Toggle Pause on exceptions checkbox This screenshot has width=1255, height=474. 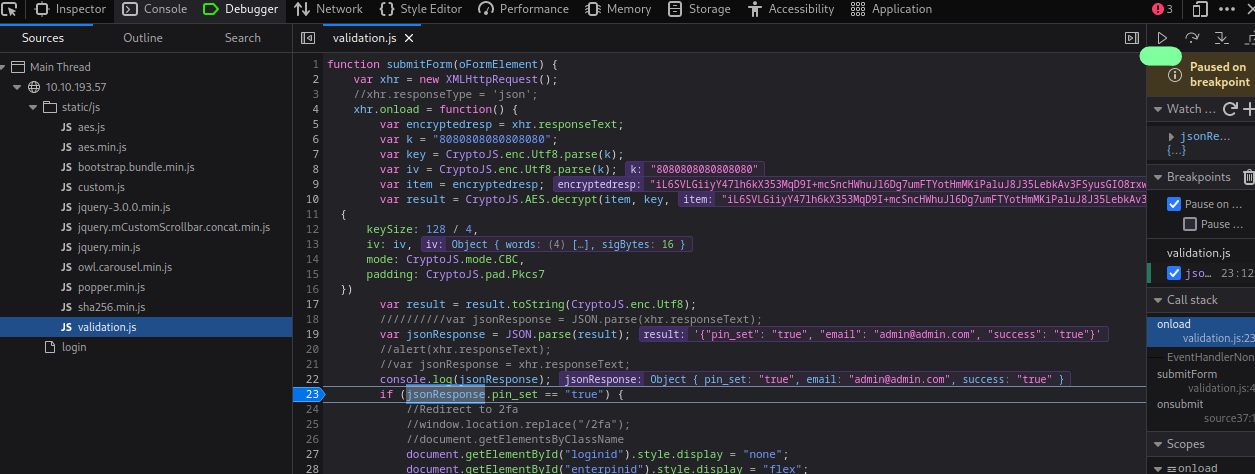pyautogui.click(x=1175, y=204)
